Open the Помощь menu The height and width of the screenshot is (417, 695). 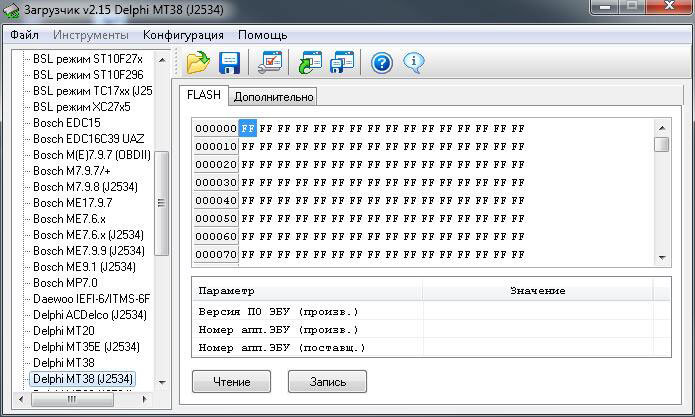tap(262, 35)
